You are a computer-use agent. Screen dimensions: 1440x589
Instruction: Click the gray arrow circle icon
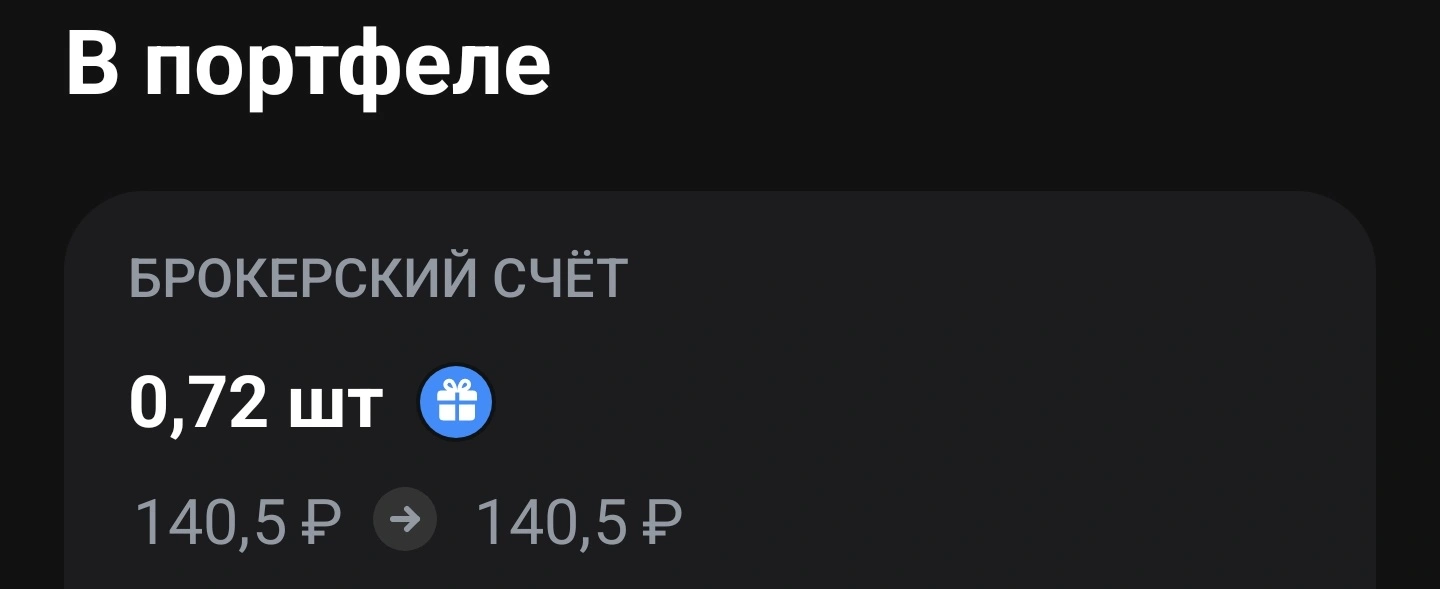[405, 520]
